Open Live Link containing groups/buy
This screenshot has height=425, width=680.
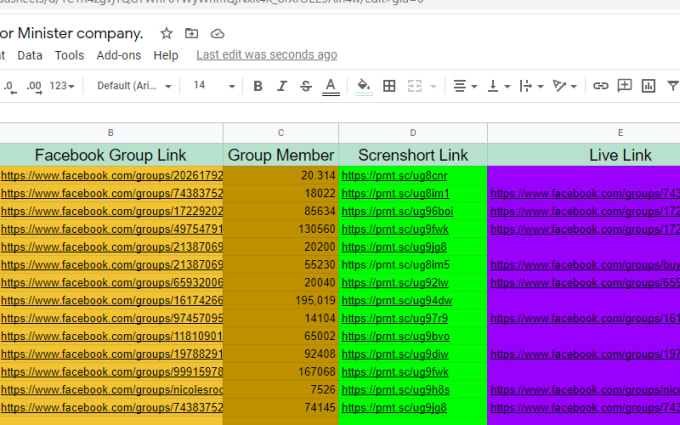point(585,265)
